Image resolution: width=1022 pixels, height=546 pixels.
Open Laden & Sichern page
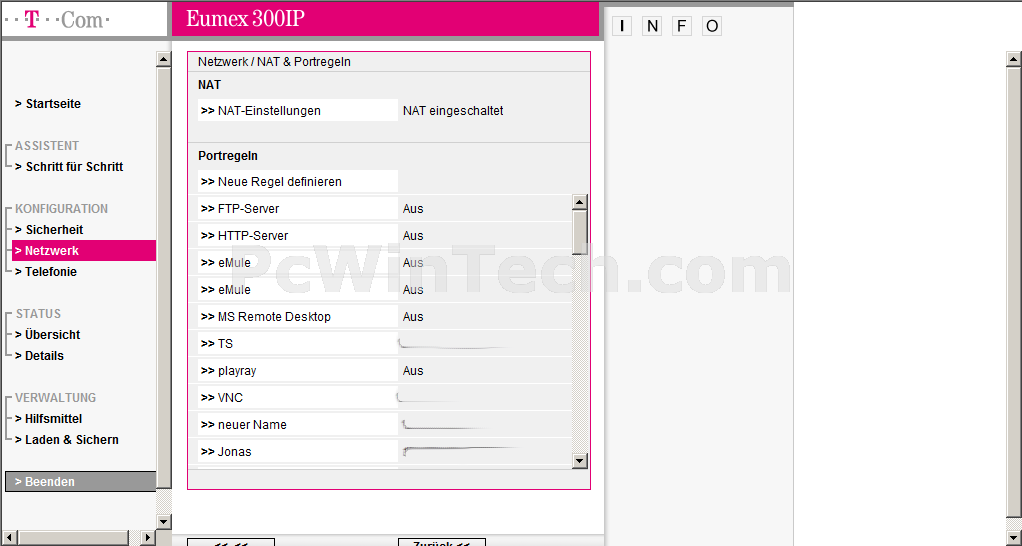click(67, 440)
